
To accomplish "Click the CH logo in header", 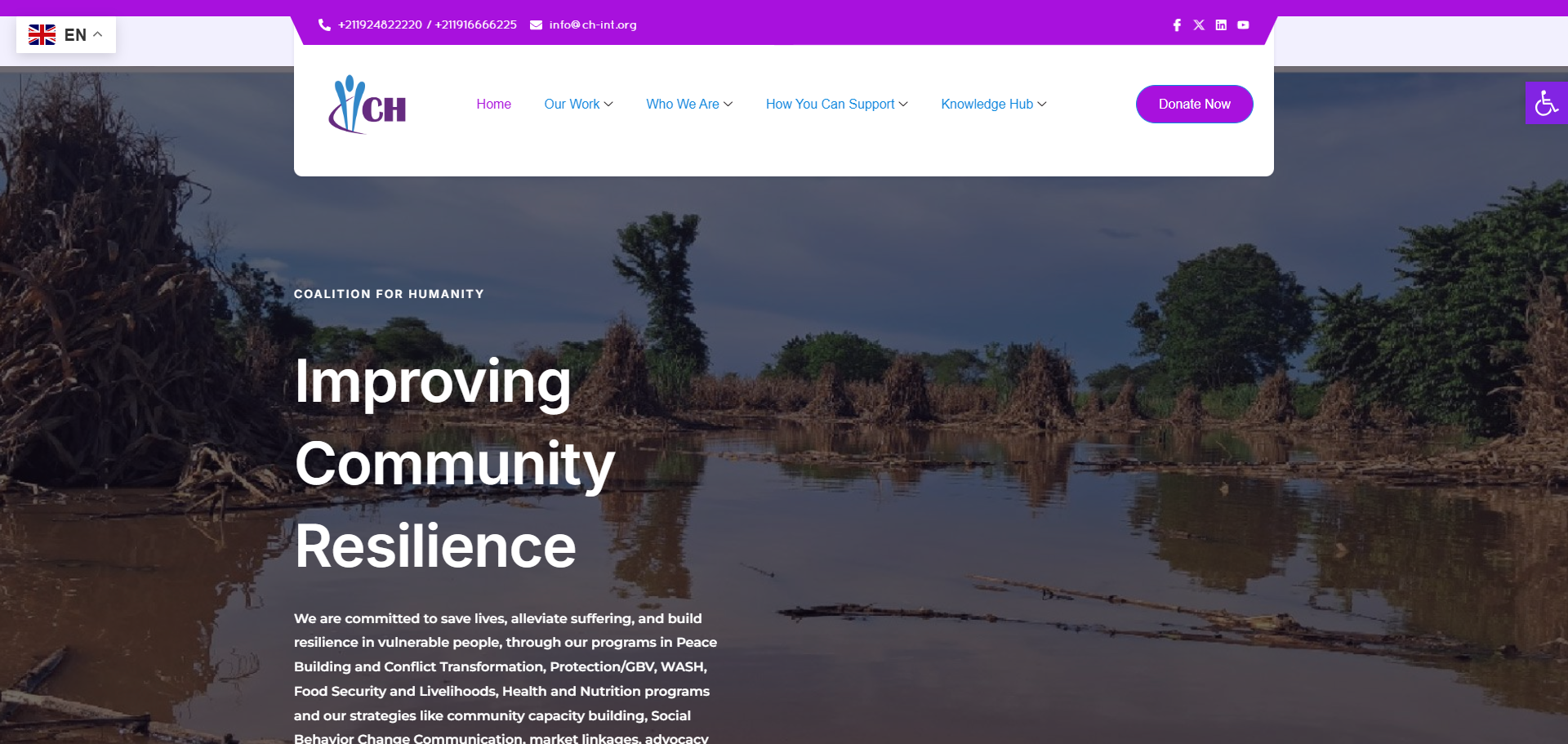I will [367, 105].
